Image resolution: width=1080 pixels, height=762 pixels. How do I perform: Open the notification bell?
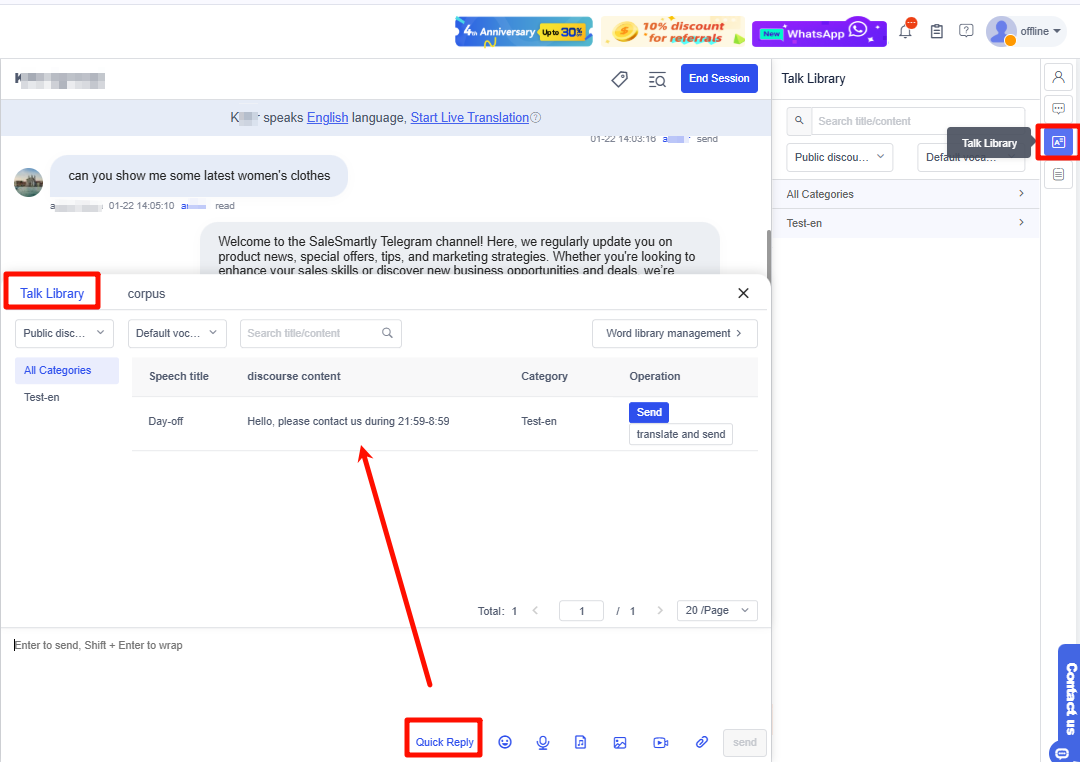pos(905,31)
